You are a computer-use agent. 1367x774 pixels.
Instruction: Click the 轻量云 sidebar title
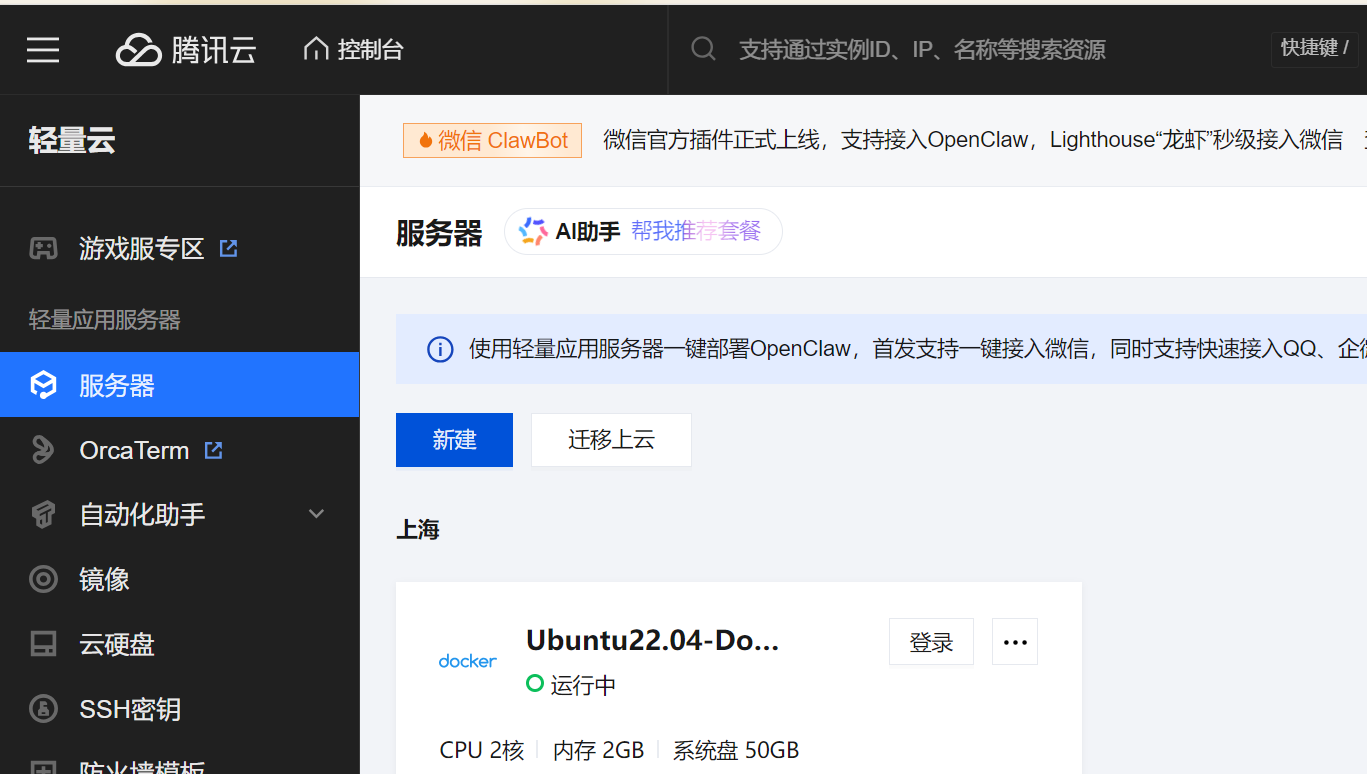[72, 141]
